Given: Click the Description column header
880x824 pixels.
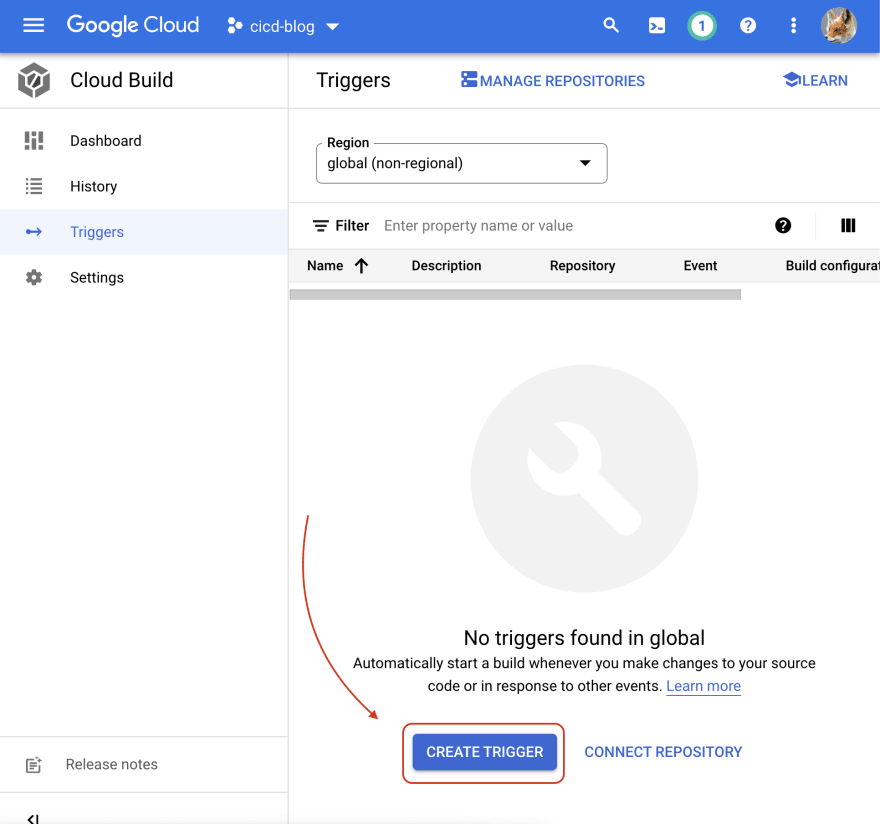Looking at the screenshot, I should [446, 265].
